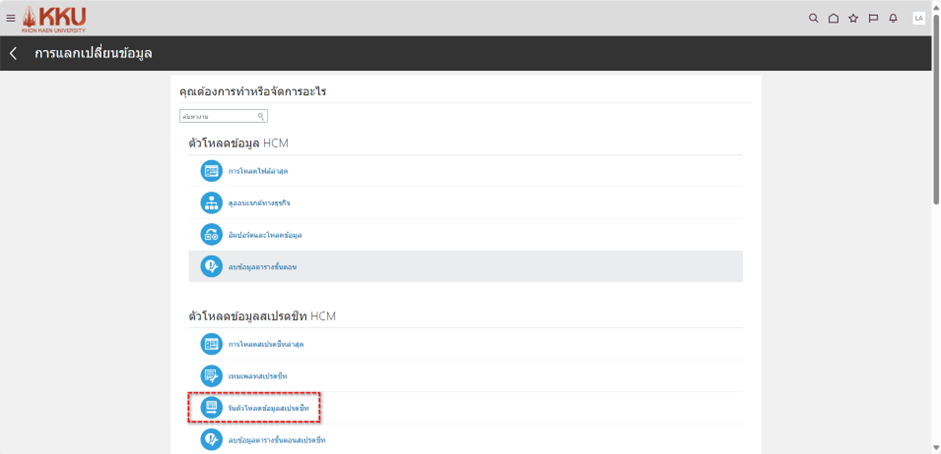Screen dimensions: 941x454
Task: Select the highlighted ลบข้อมูลตารางขั้นตอน item
Action: [x=262, y=267]
